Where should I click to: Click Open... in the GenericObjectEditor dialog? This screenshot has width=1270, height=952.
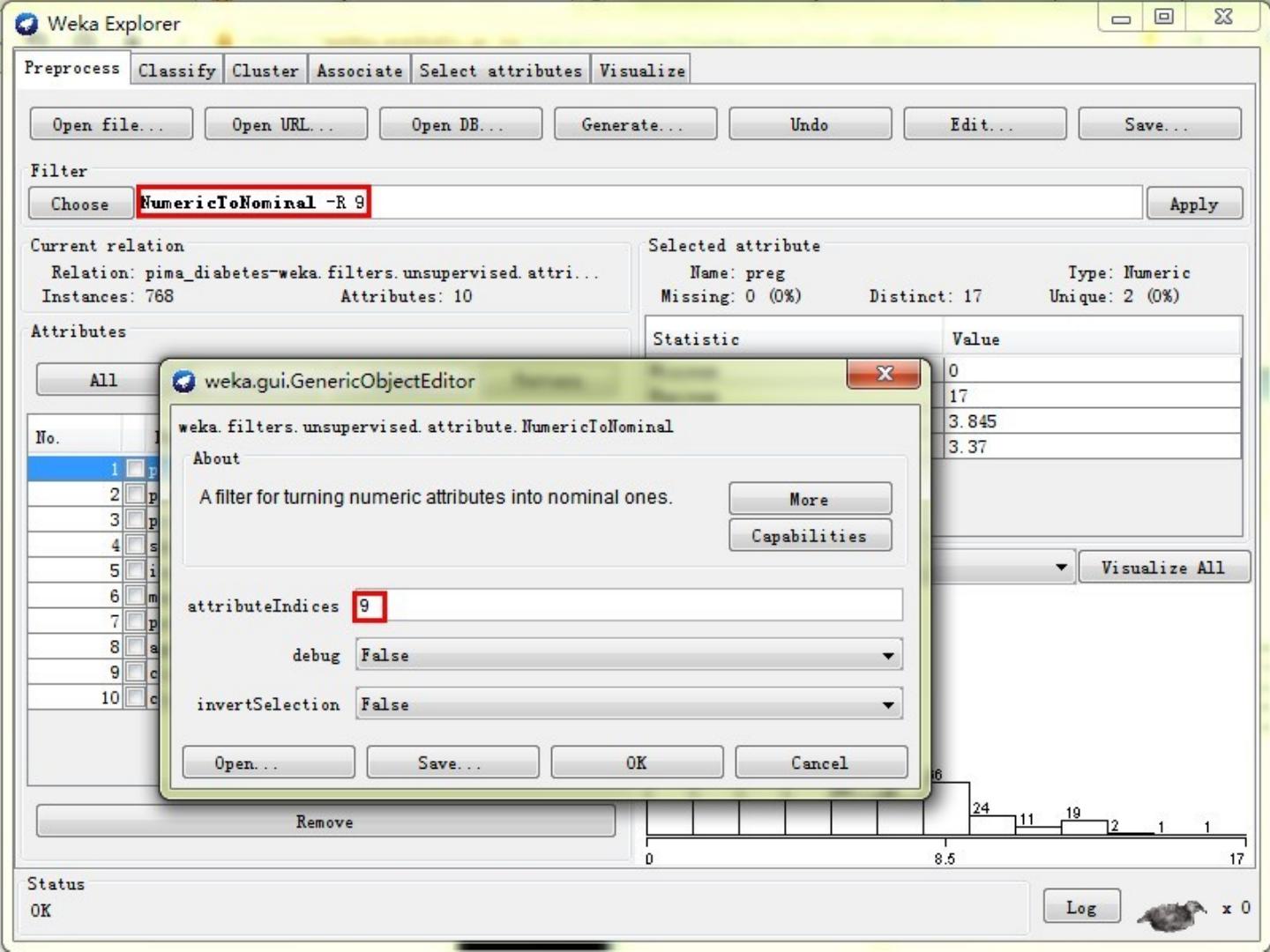point(268,762)
